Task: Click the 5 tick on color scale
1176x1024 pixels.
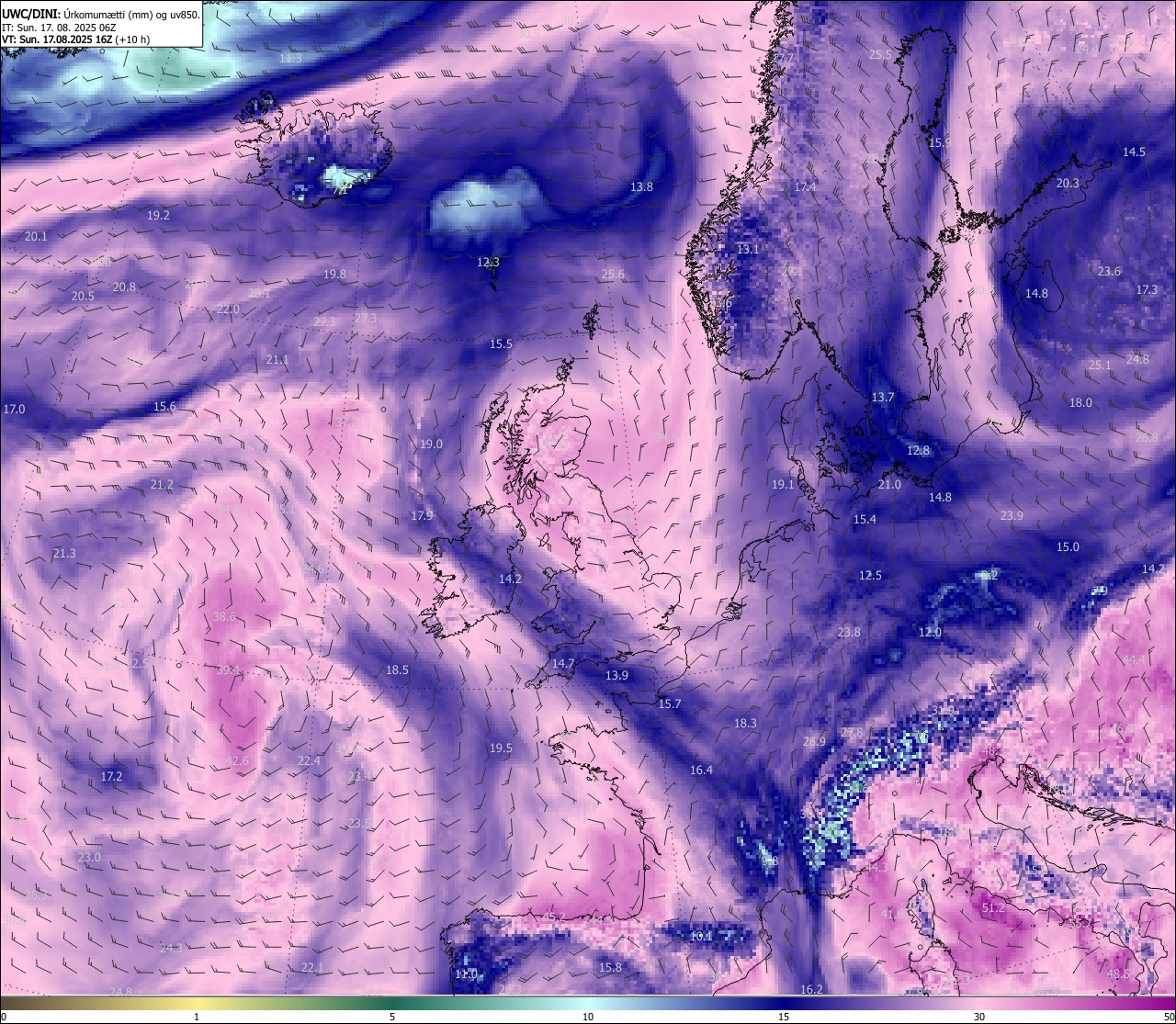Action: tap(392, 1017)
